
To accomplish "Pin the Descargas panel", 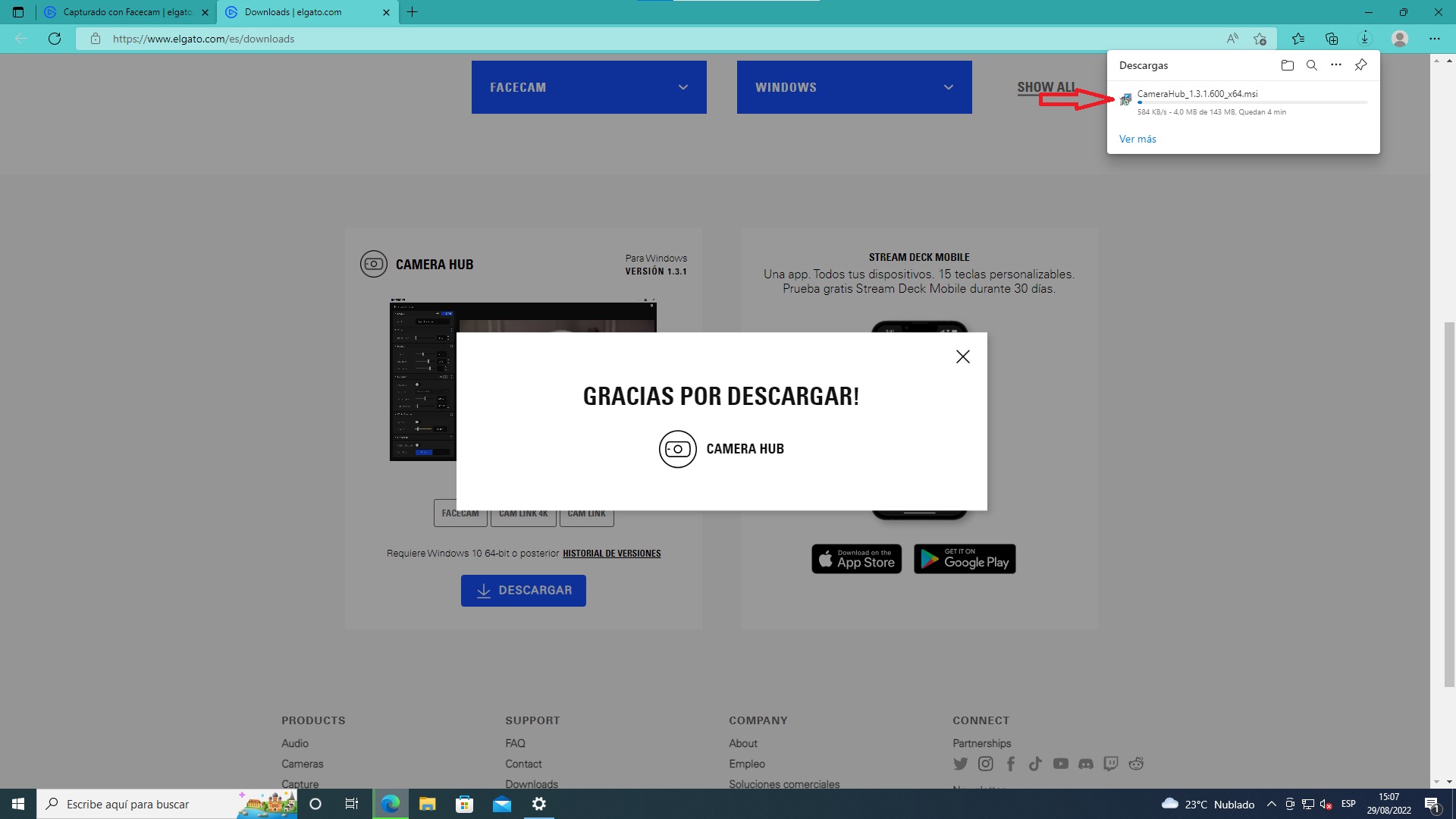I will [x=1361, y=65].
